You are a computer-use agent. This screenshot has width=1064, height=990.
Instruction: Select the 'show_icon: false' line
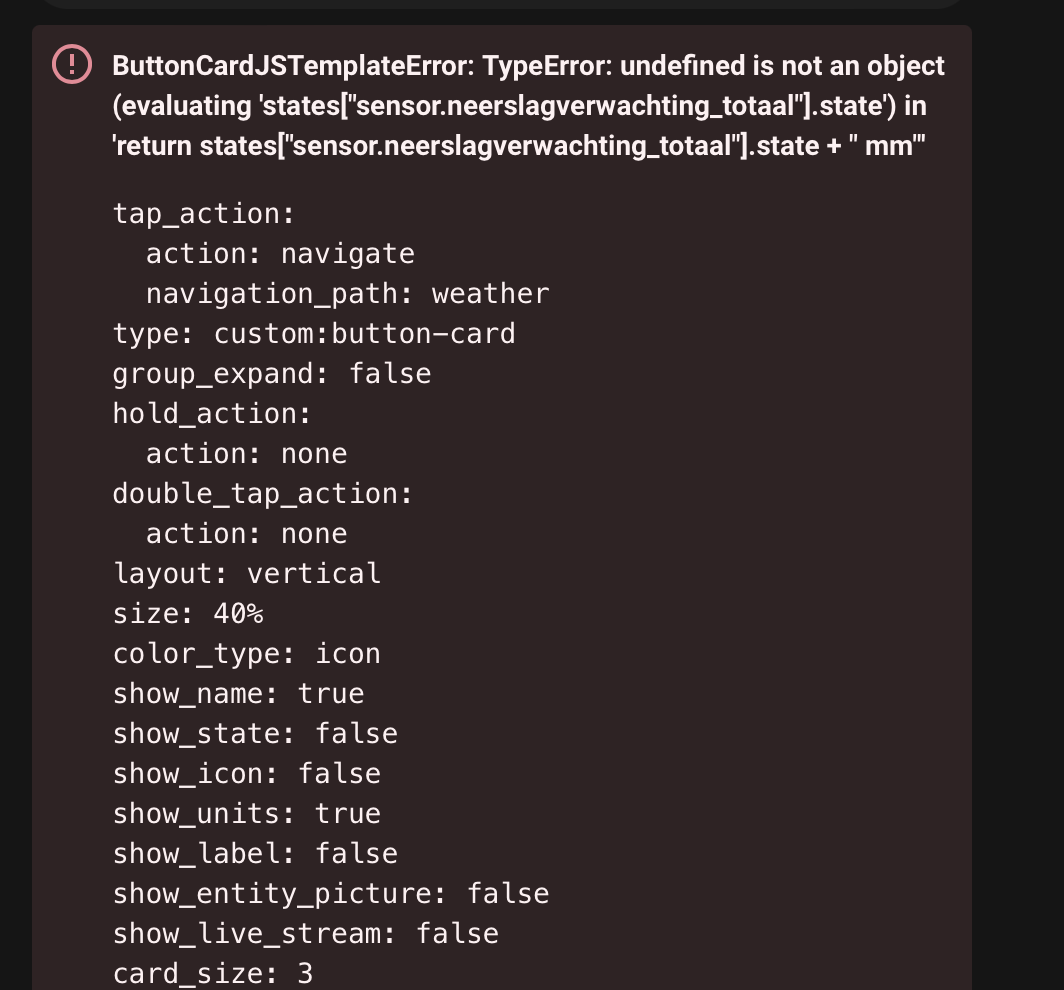(x=247, y=774)
